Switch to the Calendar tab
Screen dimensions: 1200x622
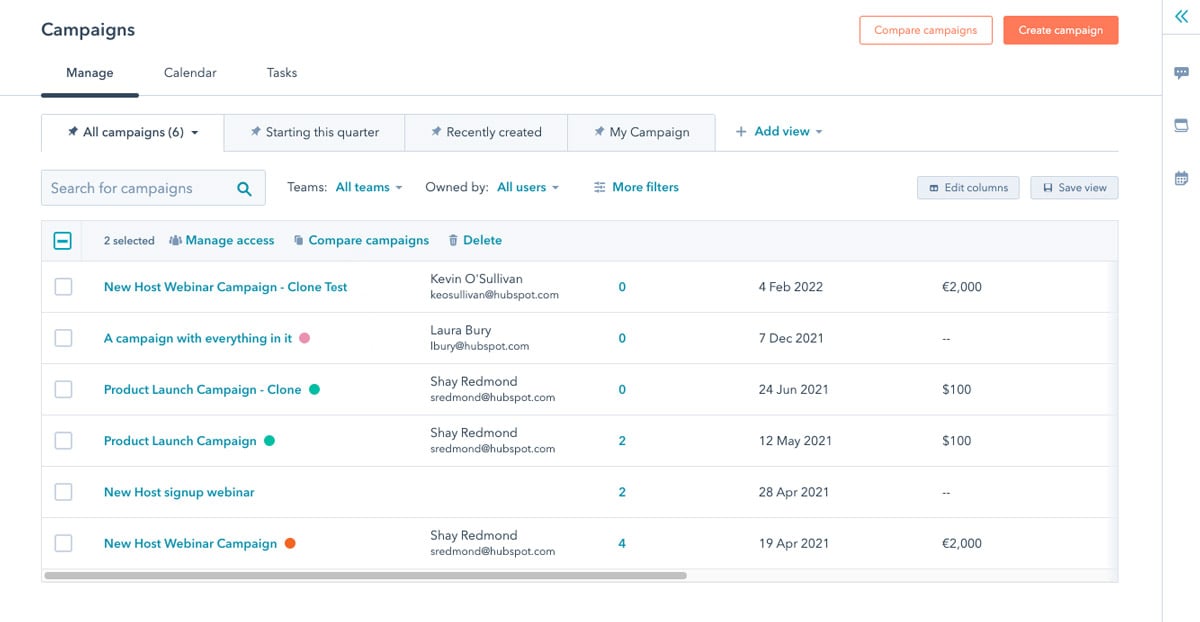(190, 72)
